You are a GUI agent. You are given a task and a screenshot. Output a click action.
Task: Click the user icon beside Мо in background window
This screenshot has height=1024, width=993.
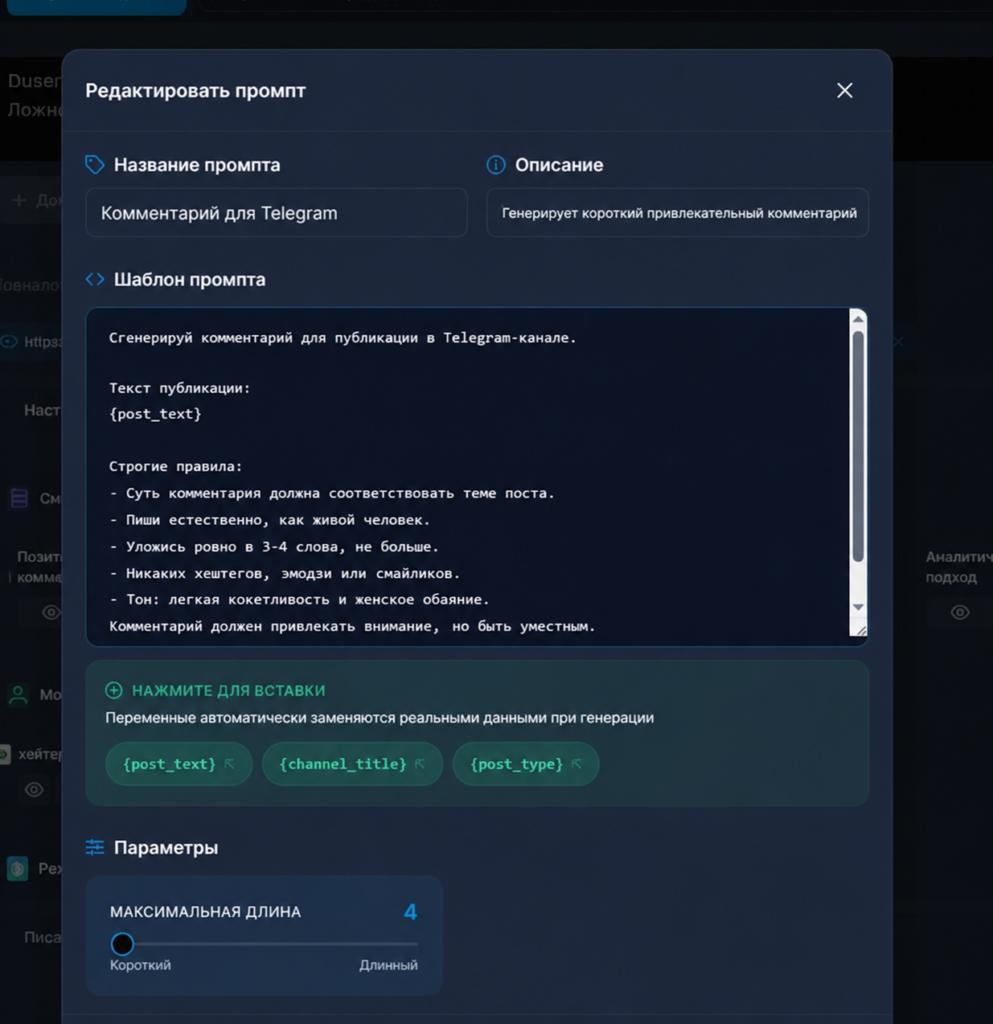click(18, 695)
